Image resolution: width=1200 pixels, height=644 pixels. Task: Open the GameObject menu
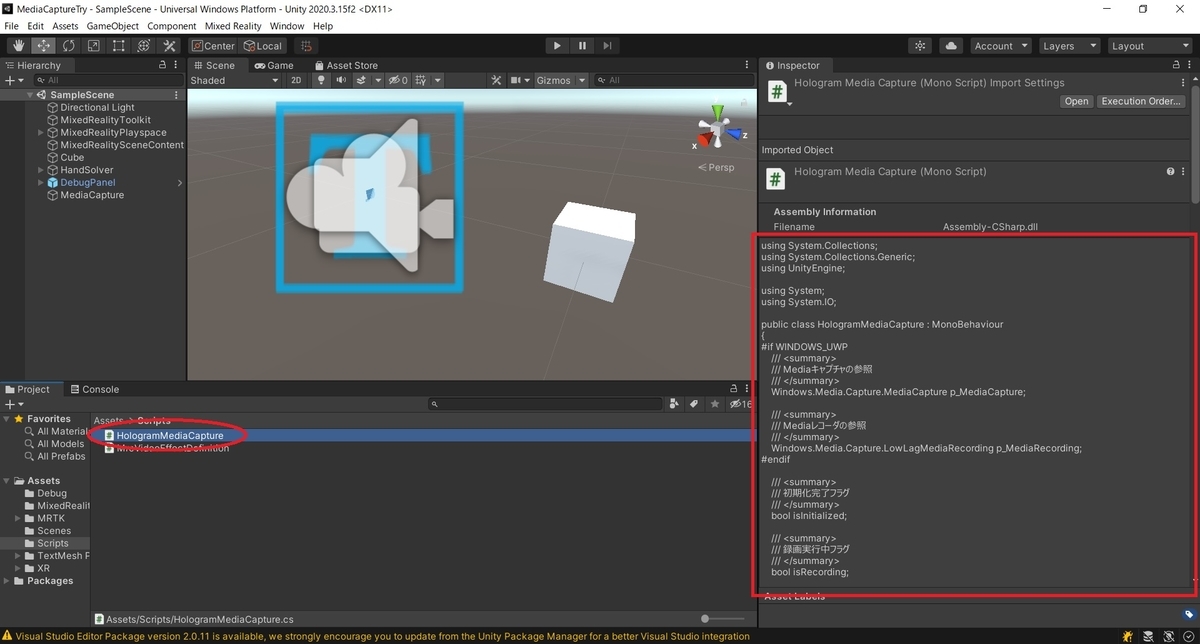pyautogui.click(x=112, y=26)
